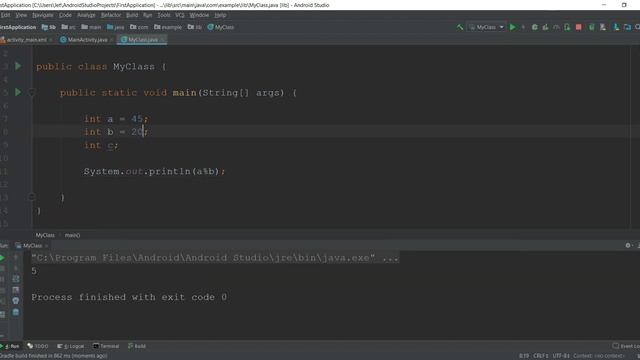
Task: Open the TODO tool window button
Action: click(x=38, y=346)
